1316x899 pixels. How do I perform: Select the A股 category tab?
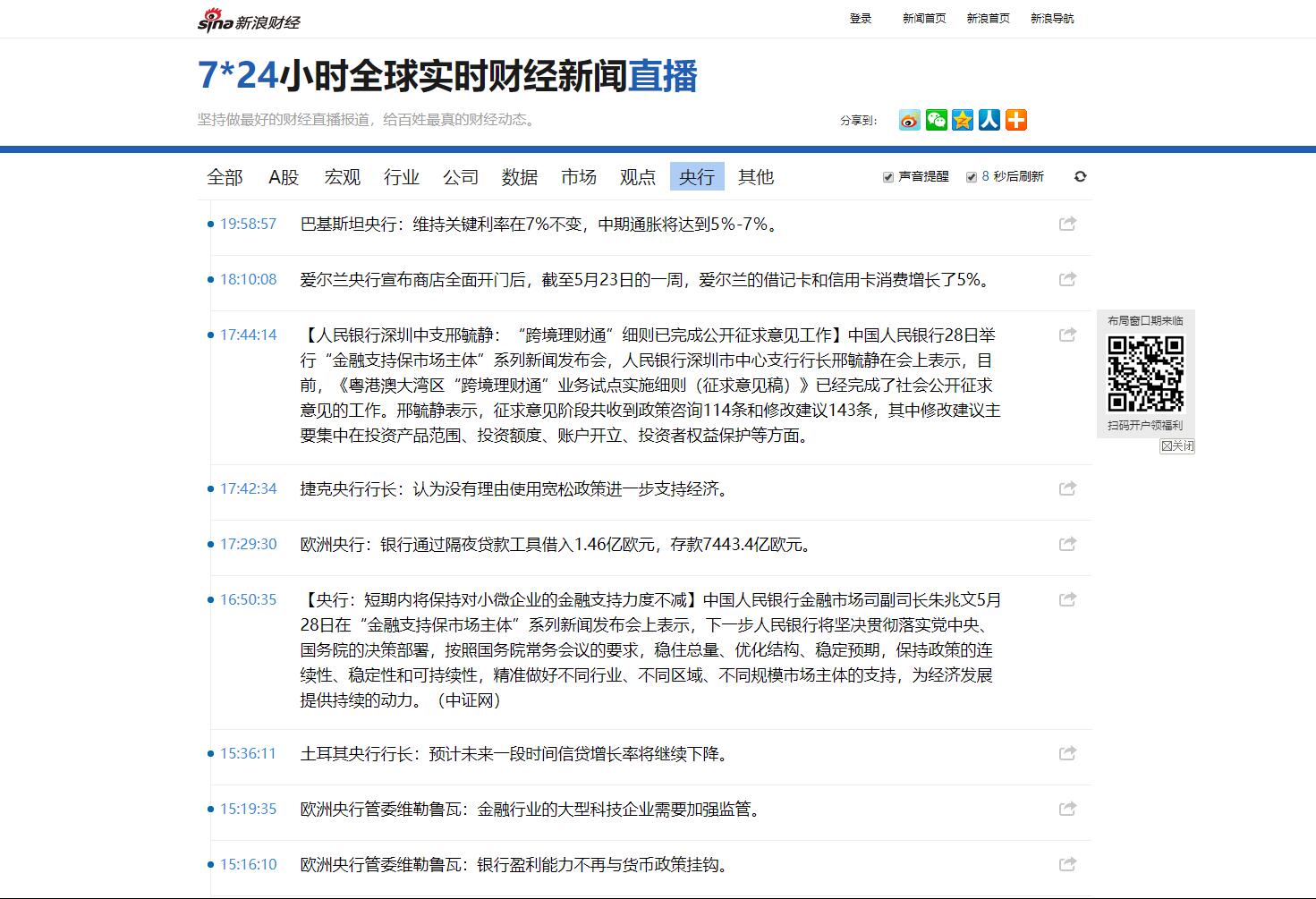284,177
